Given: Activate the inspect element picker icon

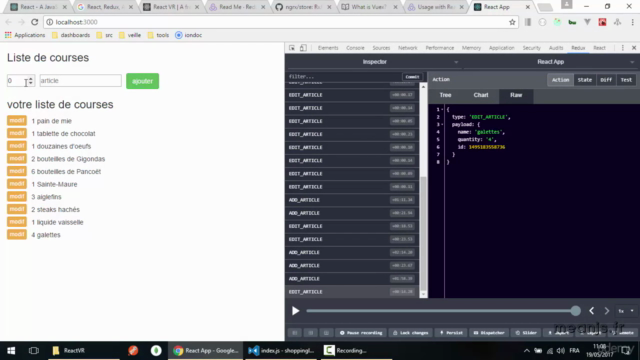Looking at the screenshot, I should pyautogui.click(x=292, y=48).
